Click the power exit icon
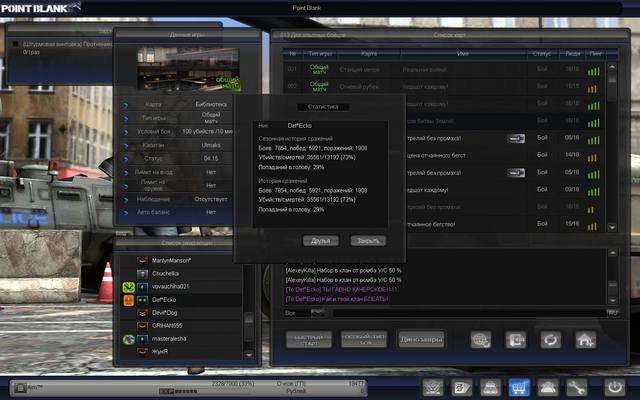The image size is (640, 400). pos(615,387)
